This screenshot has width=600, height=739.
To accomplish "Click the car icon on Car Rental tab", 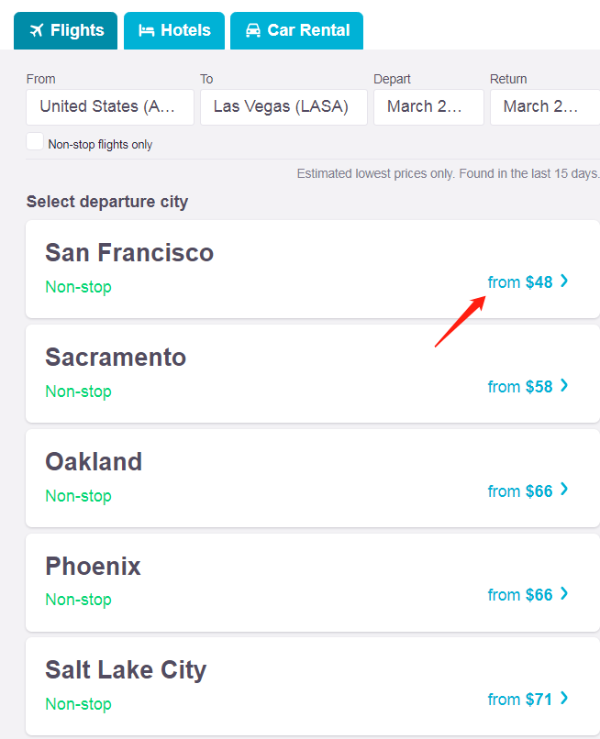I will 253,31.
